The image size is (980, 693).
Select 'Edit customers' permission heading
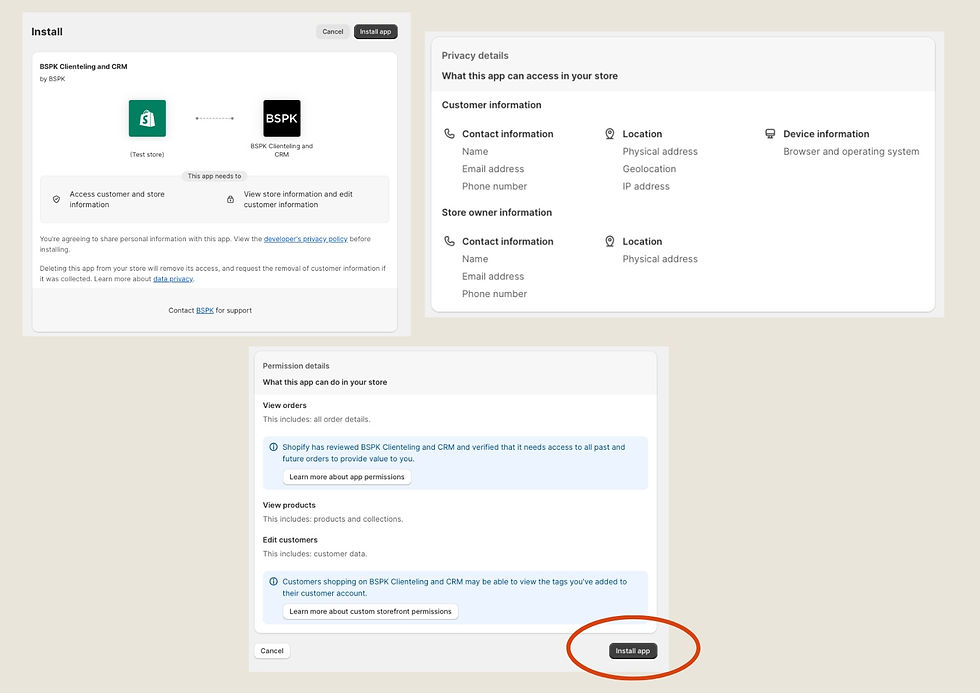(290, 540)
